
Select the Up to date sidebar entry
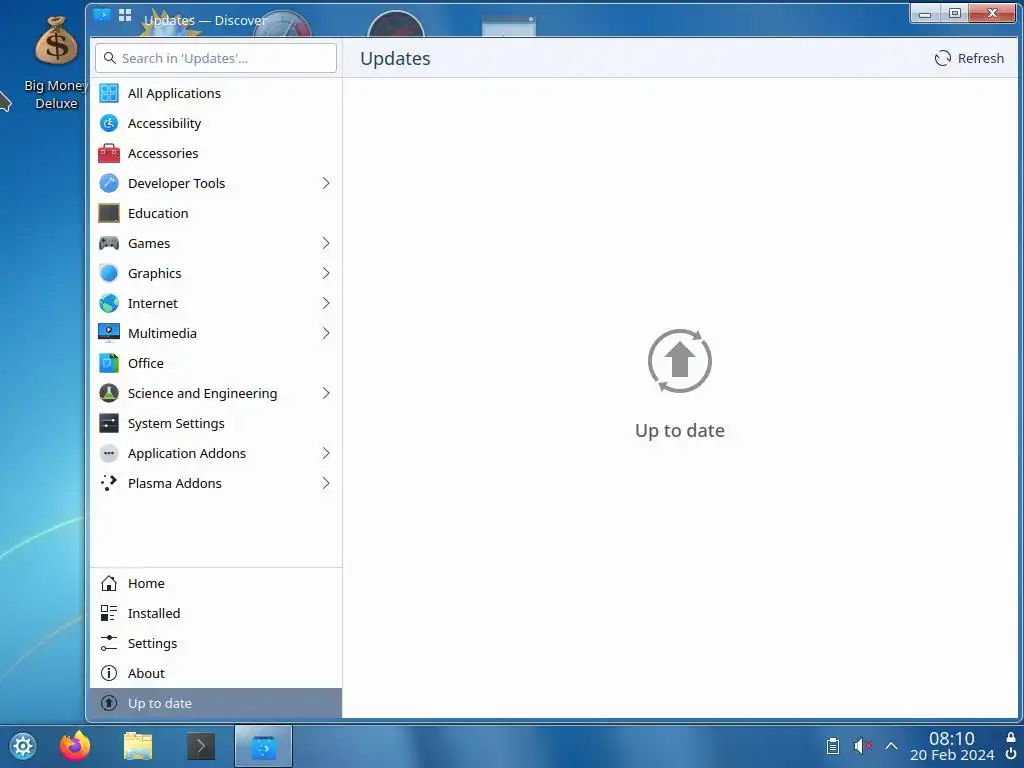tap(216, 703)
